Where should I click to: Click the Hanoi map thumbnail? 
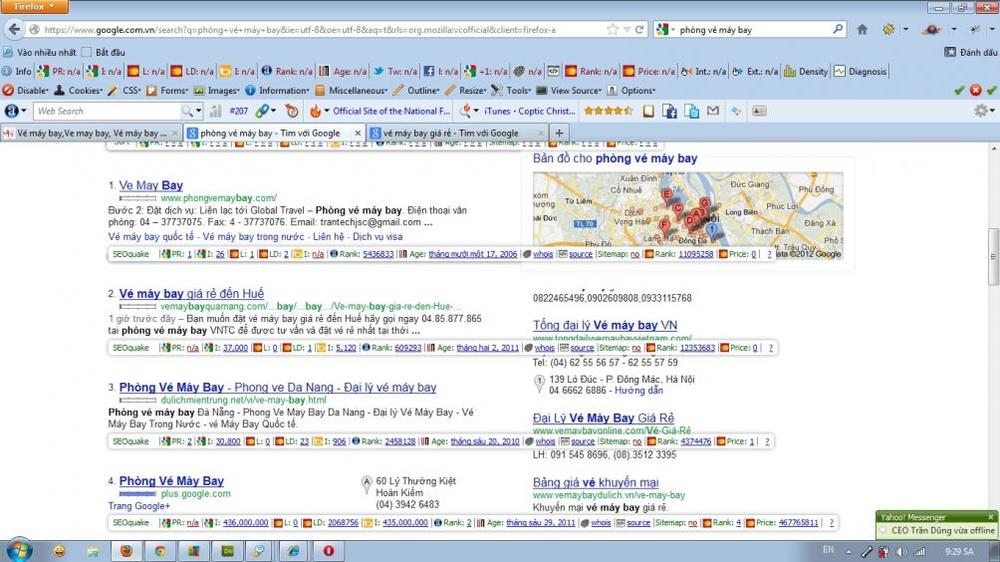pos(688,216)
